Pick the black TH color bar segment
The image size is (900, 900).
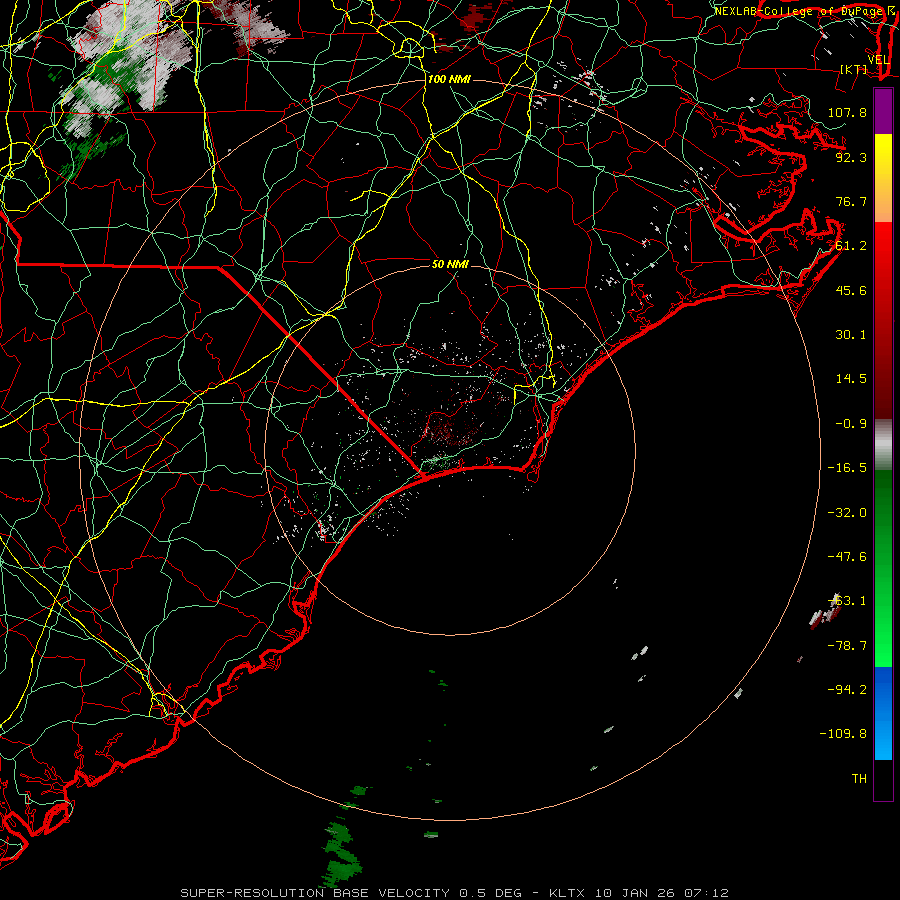[x=883, y=779]
